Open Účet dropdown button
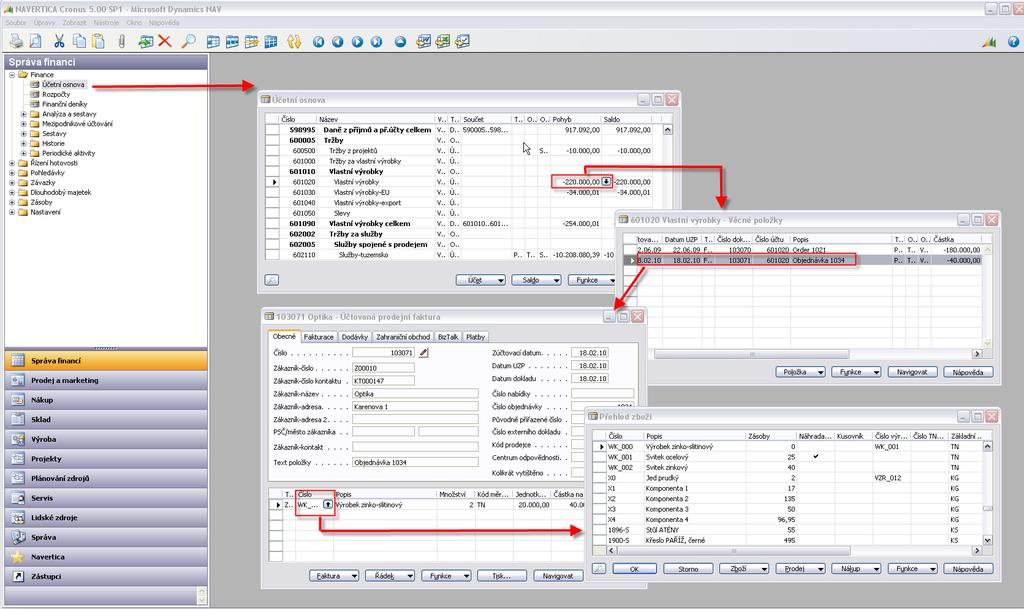1024x609 pixels. (481, 280)
